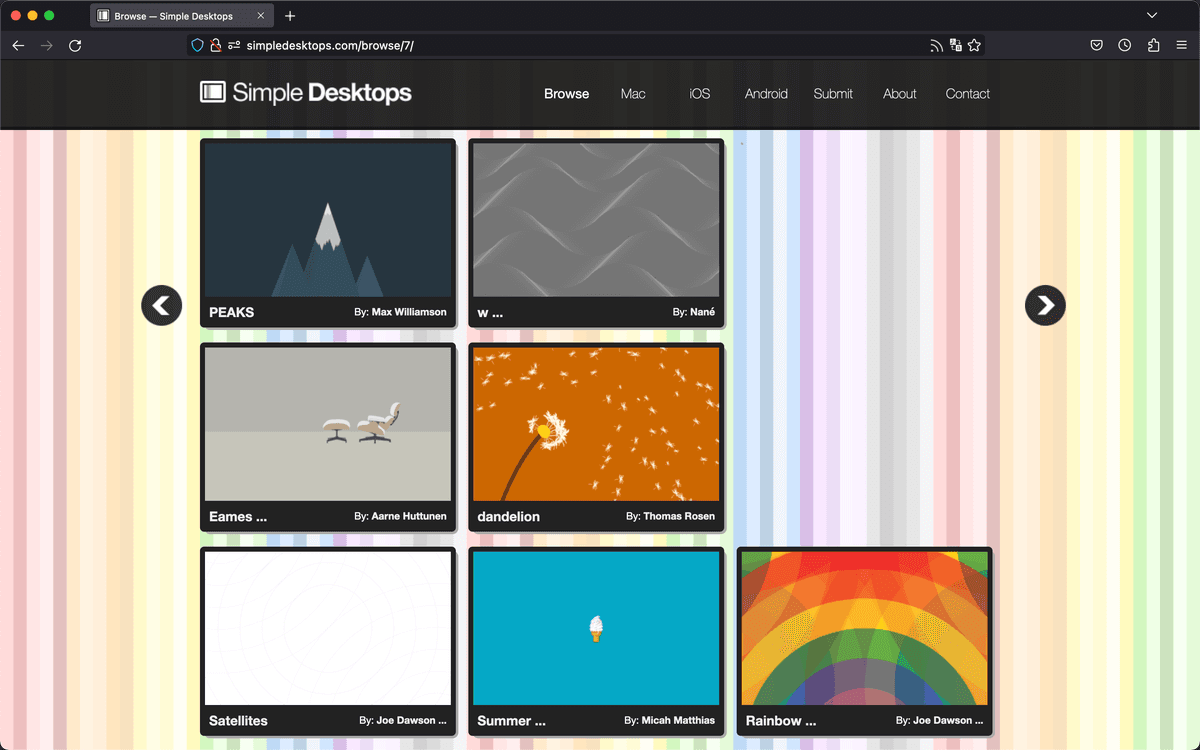Open the Pocket save icon
Screen dimensions: 1200x750
1097,45
